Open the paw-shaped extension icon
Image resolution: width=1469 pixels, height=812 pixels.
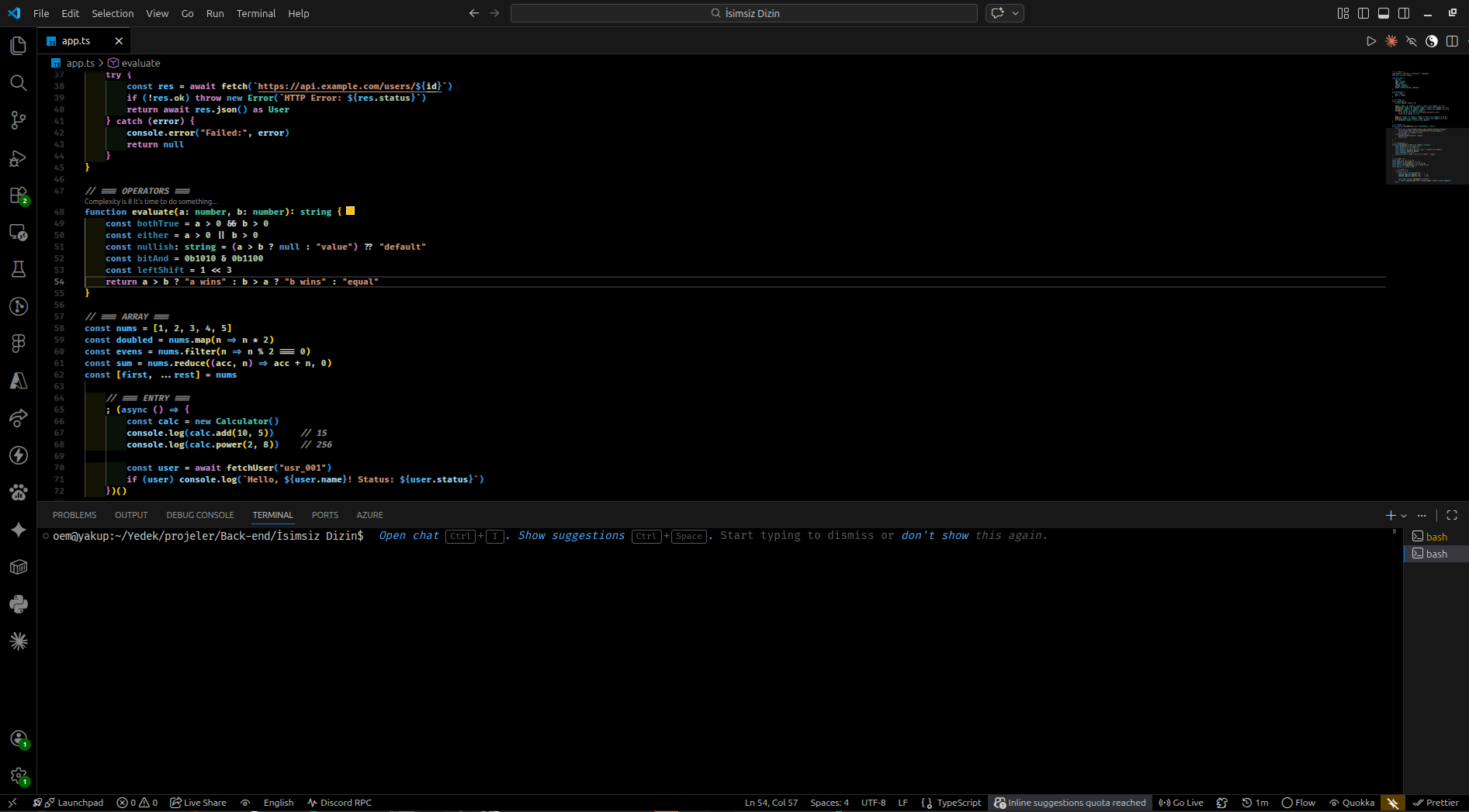pos(19,492)
